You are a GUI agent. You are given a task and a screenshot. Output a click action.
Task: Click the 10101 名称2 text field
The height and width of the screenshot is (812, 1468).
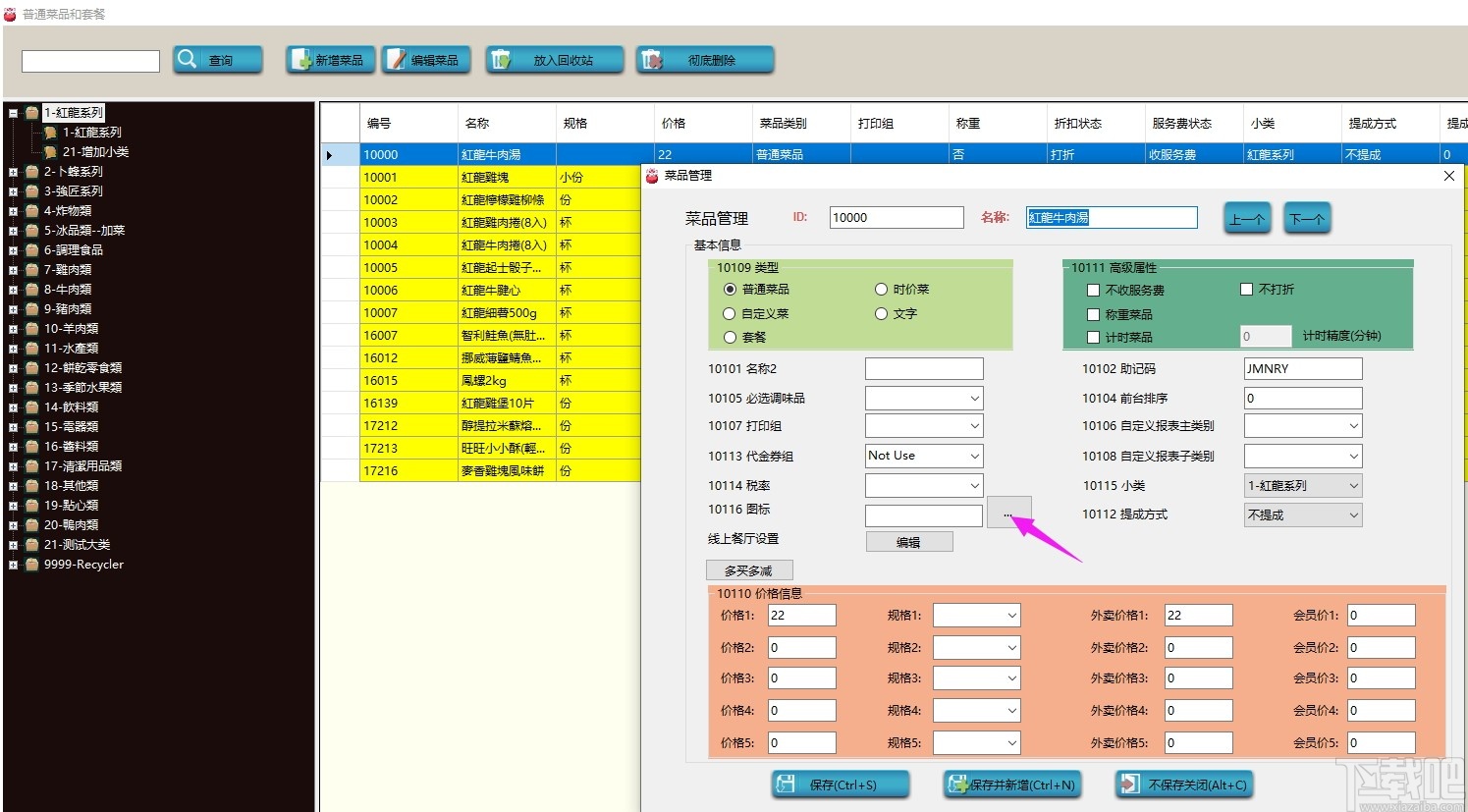coord(924,369)
